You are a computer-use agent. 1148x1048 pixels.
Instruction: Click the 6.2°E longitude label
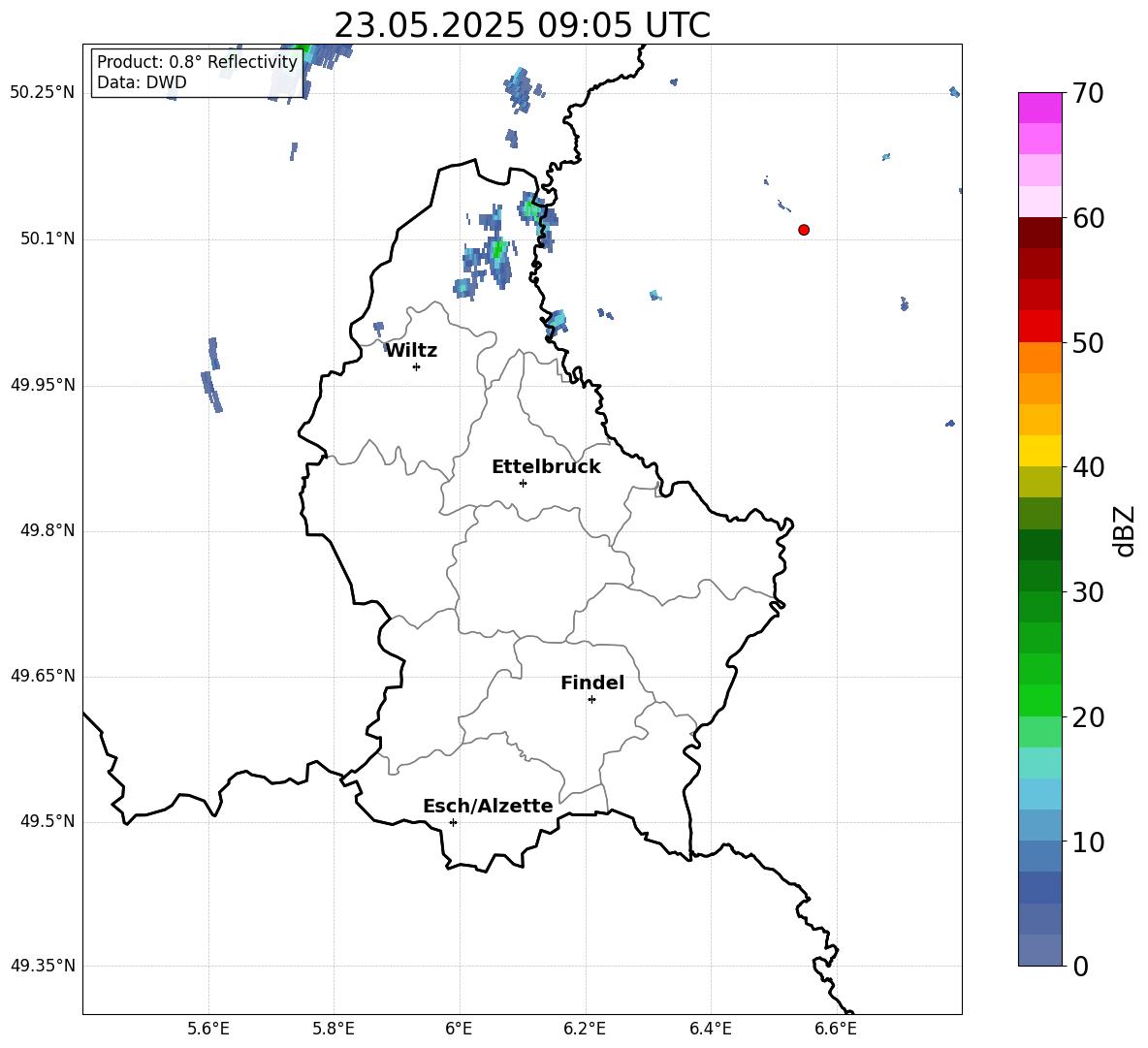[585, 1029]
